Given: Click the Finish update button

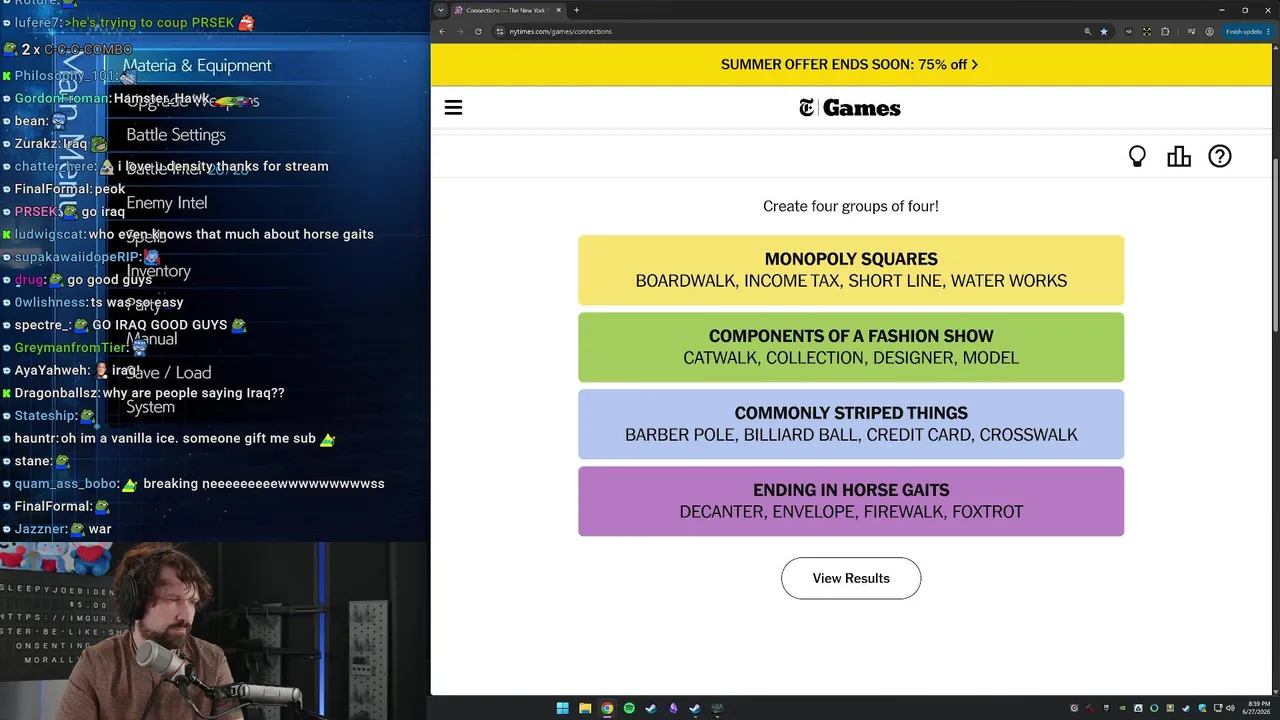Looking at the screenshot, I should (1247, 31).
